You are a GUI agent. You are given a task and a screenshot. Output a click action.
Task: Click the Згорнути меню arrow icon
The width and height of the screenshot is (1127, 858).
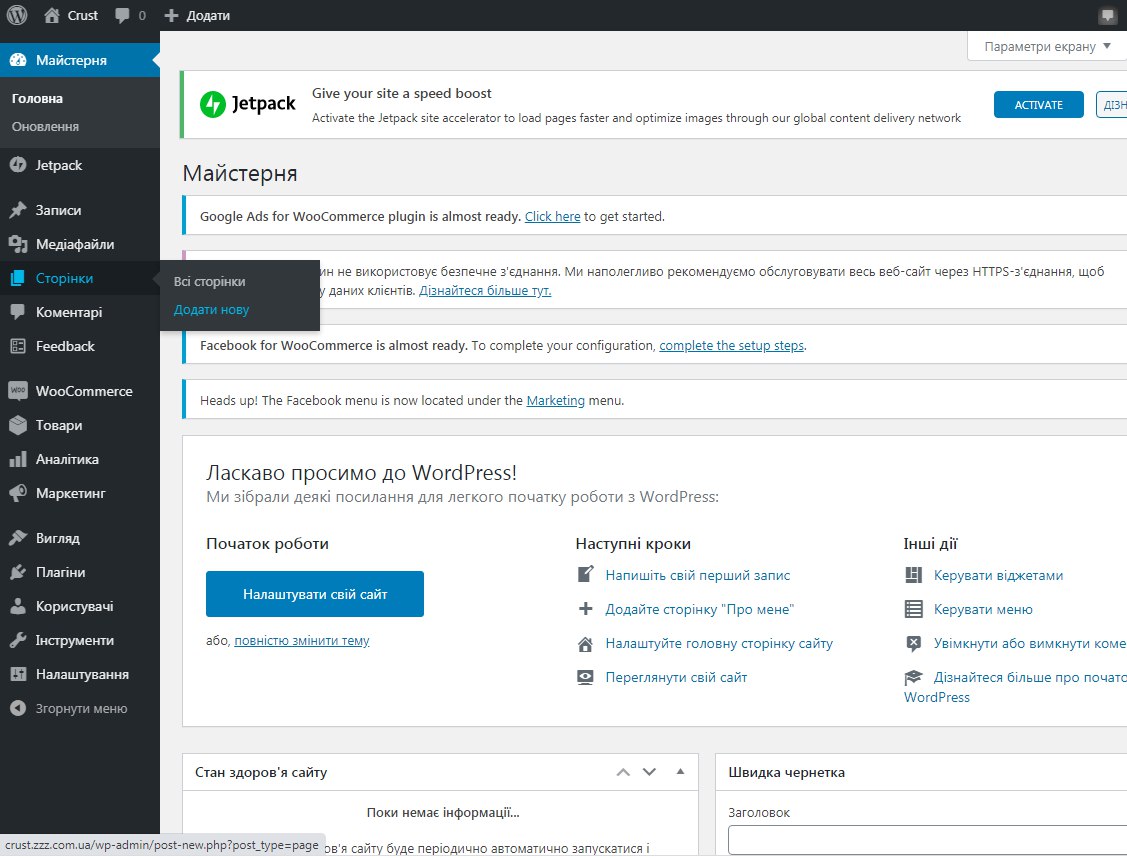point(18,709)
